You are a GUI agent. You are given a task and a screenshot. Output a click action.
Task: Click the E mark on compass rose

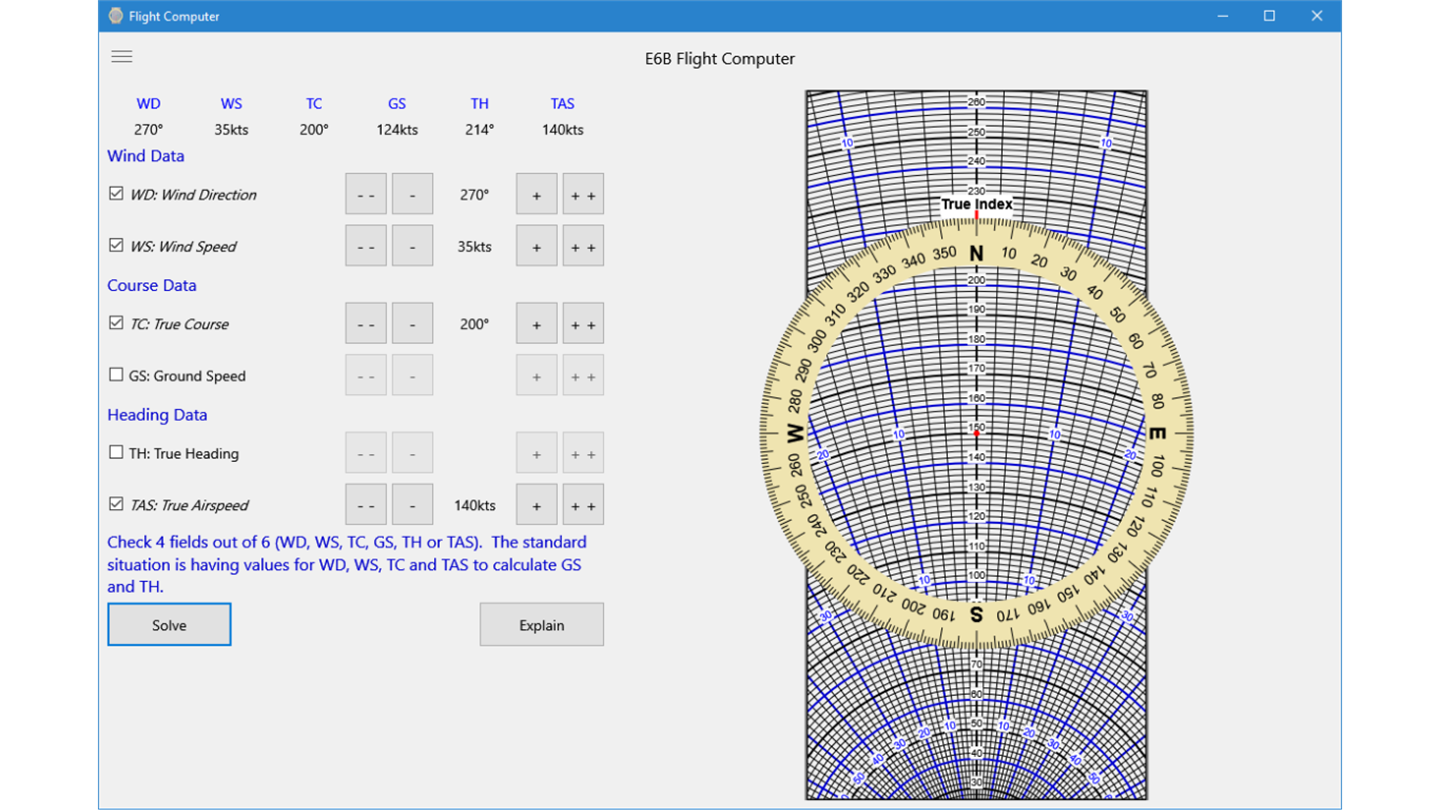(x=1157, y=434)
